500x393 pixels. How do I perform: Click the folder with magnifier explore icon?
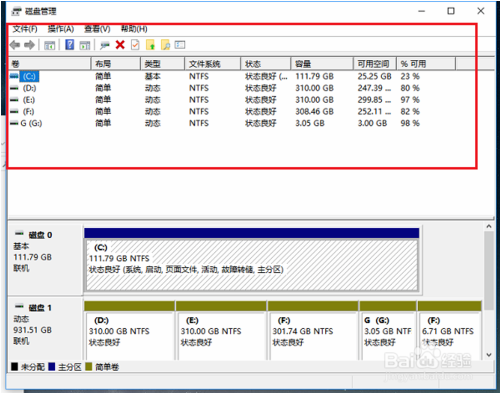(165, 45)
